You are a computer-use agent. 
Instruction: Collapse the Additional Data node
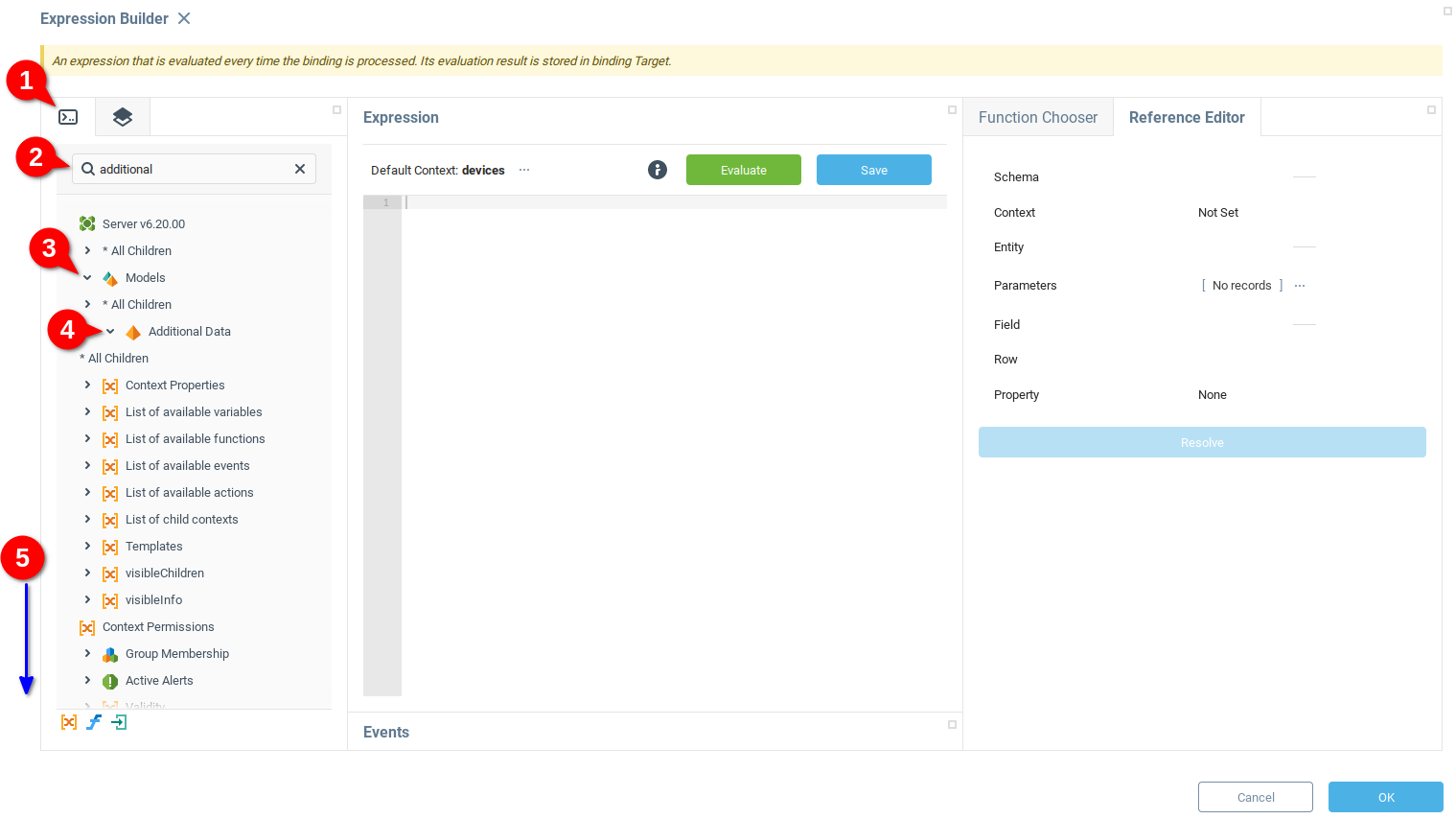110,331
